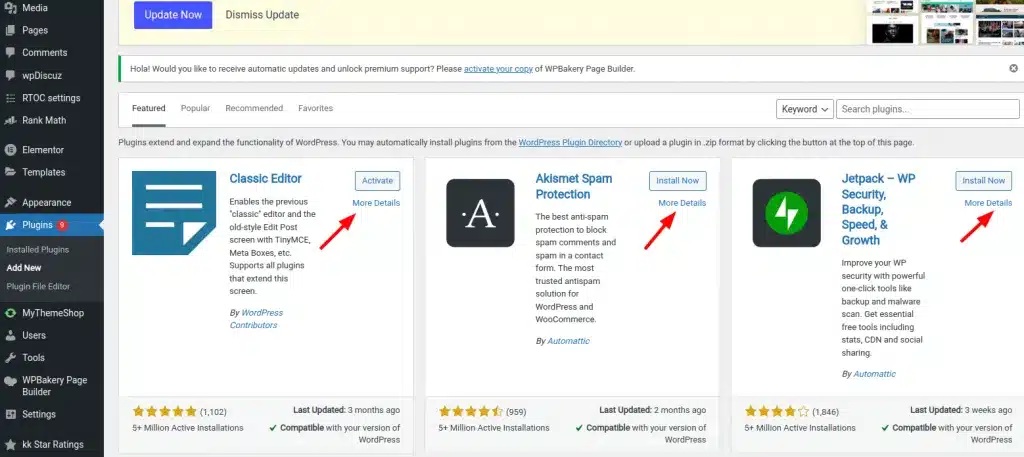Dismiss the WPBakery notice with X icon

click(x=1013, y=68)
